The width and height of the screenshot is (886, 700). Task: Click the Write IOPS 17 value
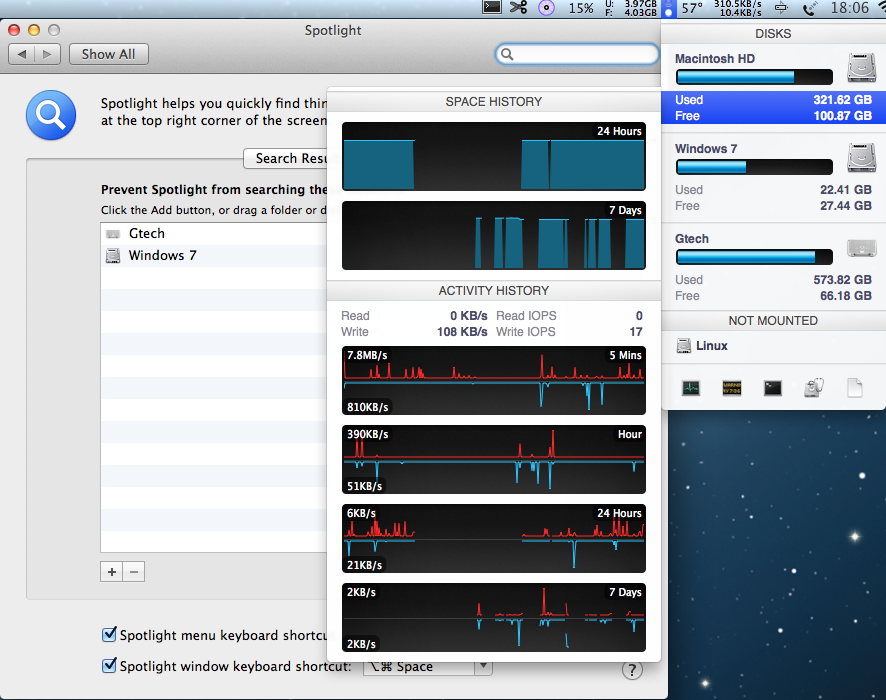click(636, 332)
